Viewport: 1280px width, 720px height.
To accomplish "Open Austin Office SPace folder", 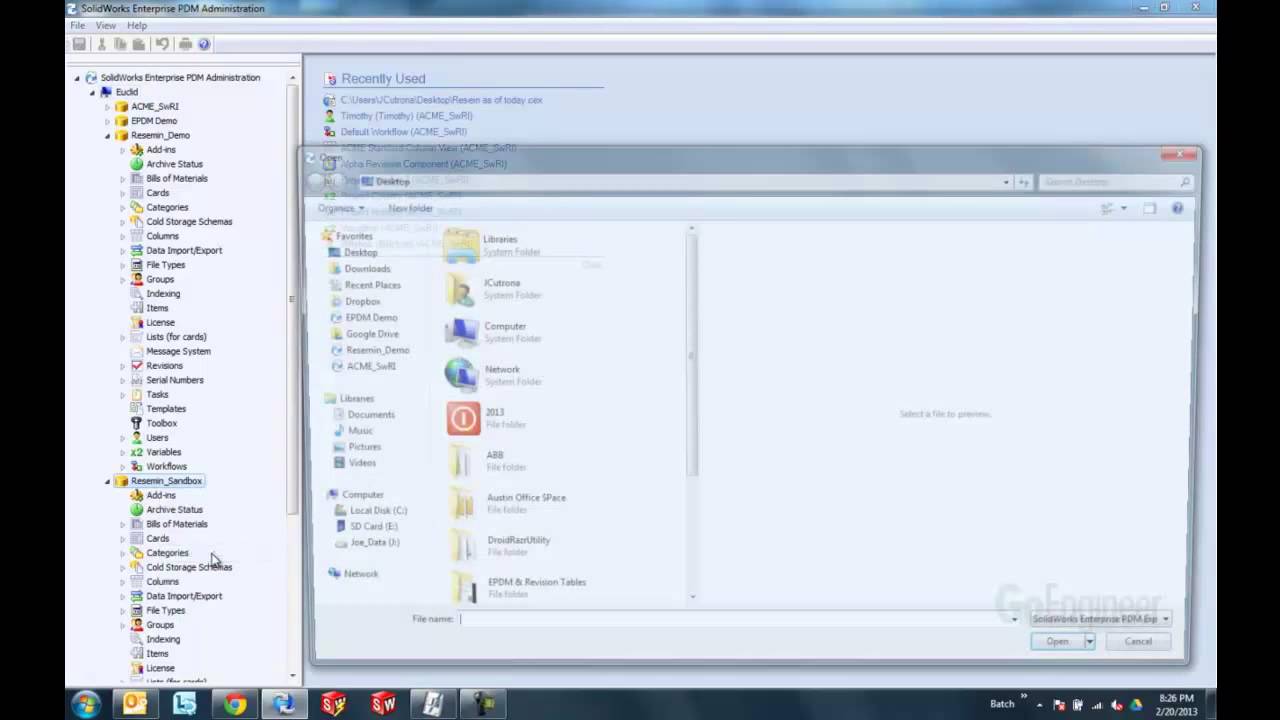I will tap(526, 503).
